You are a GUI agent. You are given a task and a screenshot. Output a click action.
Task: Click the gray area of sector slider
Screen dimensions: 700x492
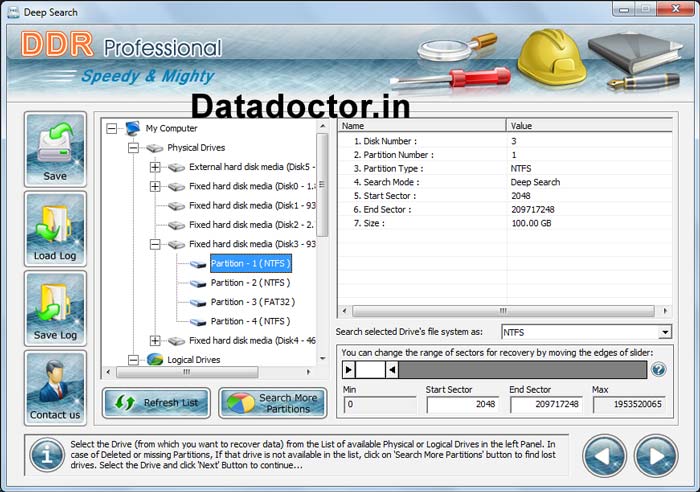522,370
